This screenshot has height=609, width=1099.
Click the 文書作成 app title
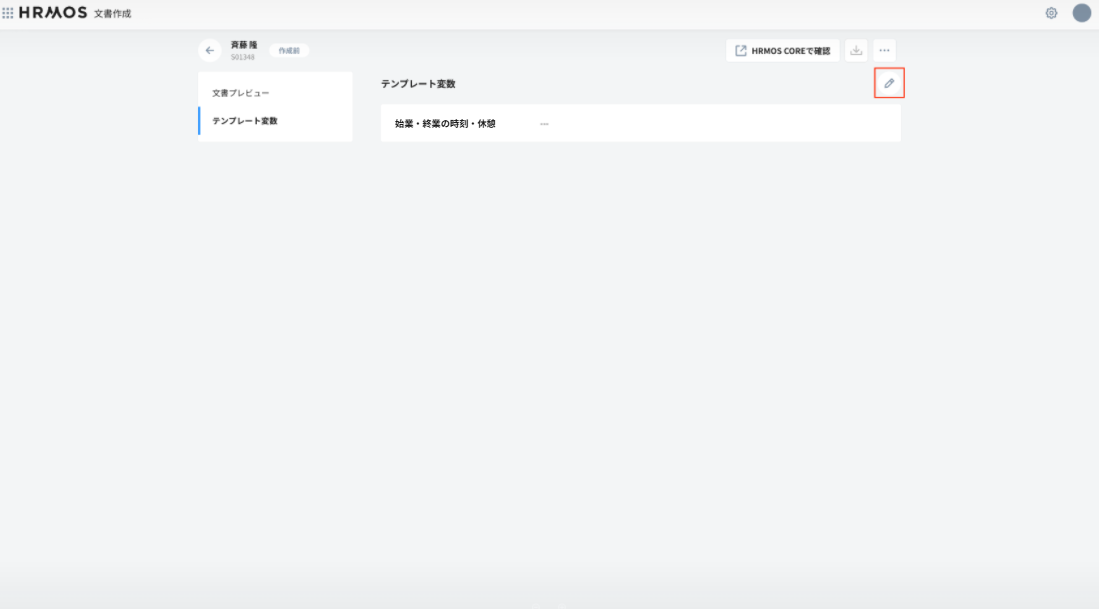click(112, 14)
